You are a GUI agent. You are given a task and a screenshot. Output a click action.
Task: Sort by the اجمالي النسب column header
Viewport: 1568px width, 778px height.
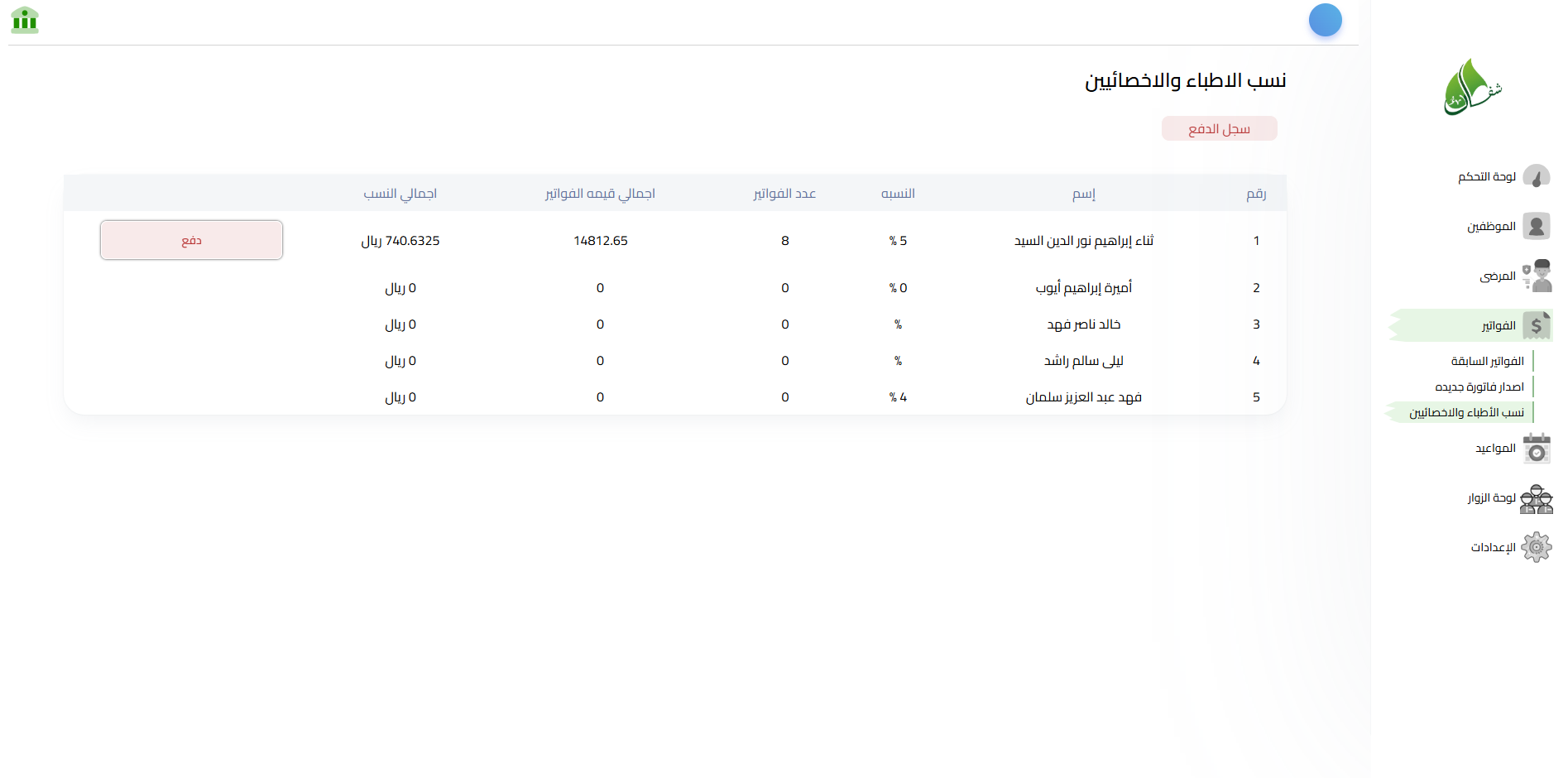pyautogui.click(x=400, y=193)
